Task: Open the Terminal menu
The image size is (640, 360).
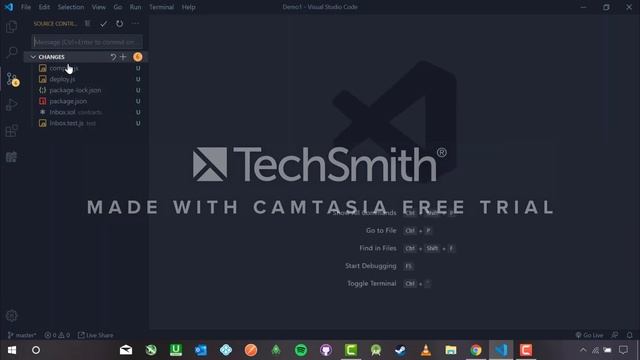Action: [161, 7]
